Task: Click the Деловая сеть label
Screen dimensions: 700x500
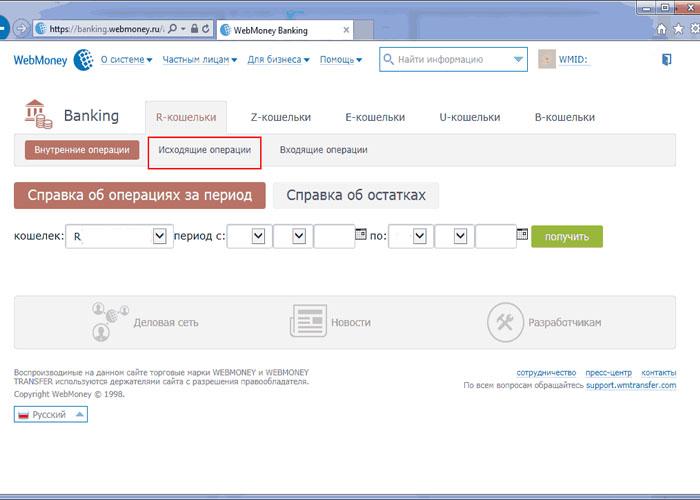Action: click(x=166, y=322)
